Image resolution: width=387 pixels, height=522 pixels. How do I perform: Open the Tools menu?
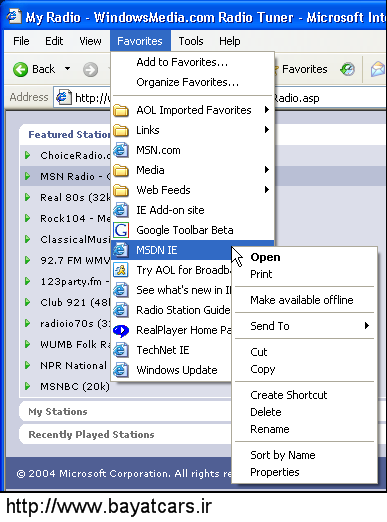click(191, 41)
